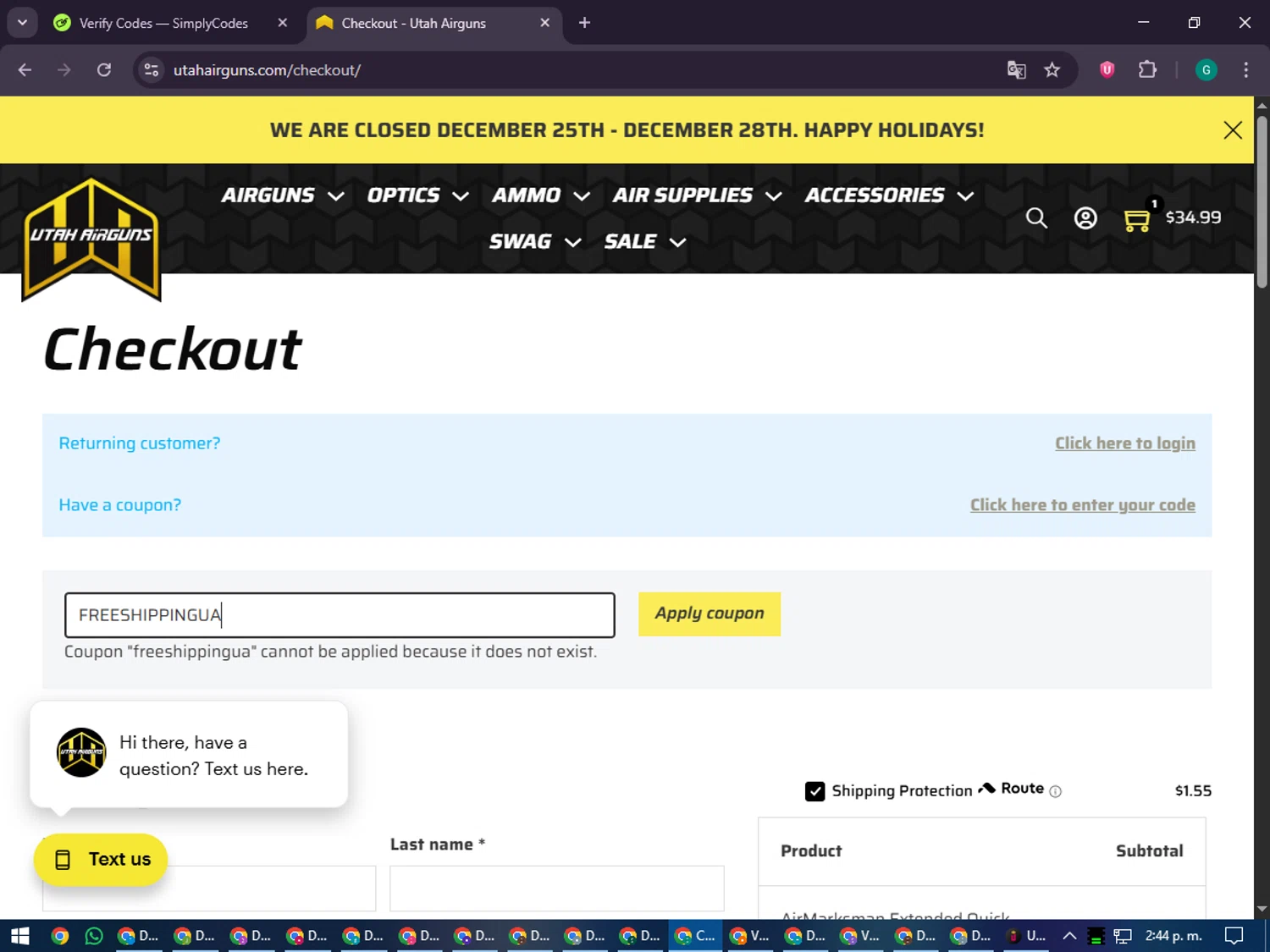This screenshot has width=1270, height=952.
Task: Open the green G profile avatar
Action: coord(1206,70)
